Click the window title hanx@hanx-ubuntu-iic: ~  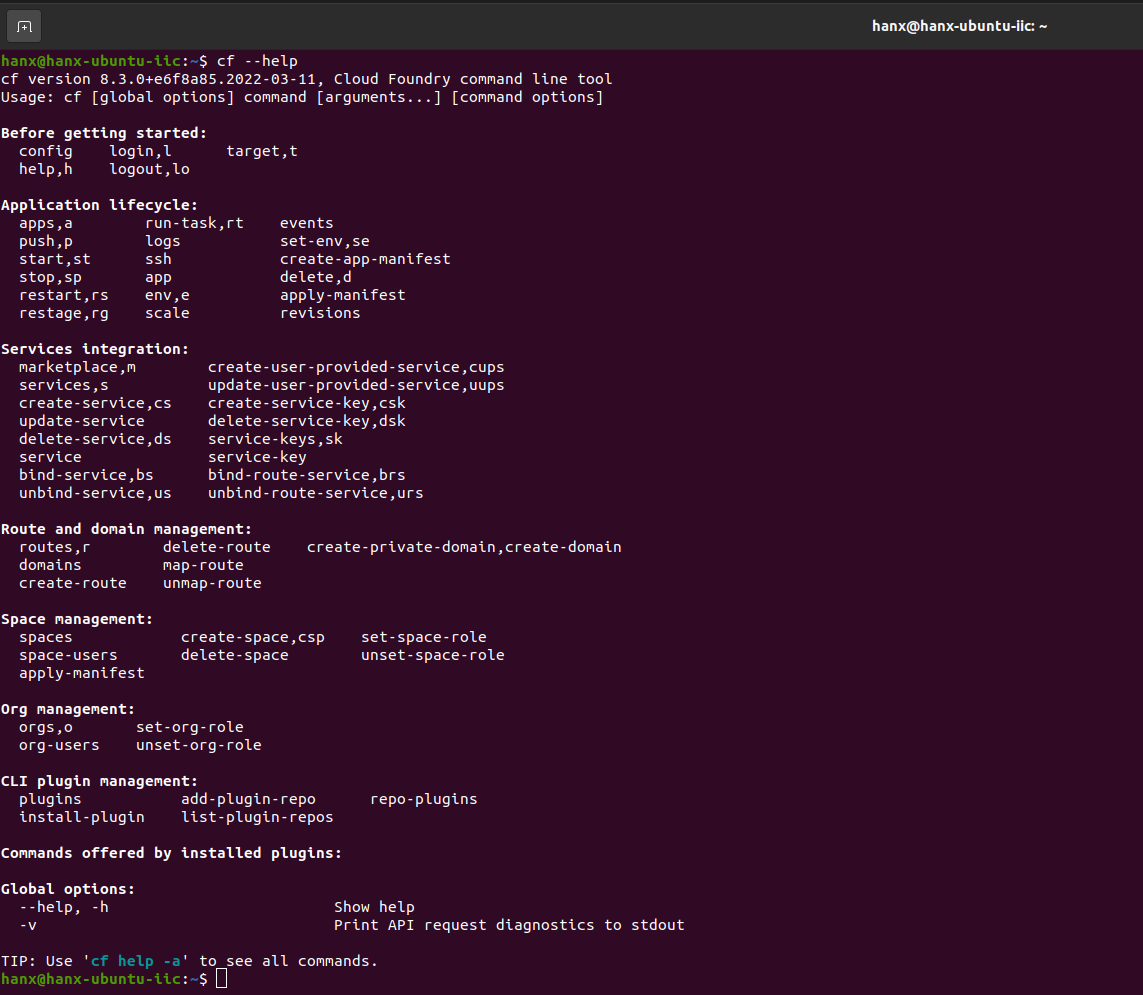pyautogui.click(x=959, y=26)
